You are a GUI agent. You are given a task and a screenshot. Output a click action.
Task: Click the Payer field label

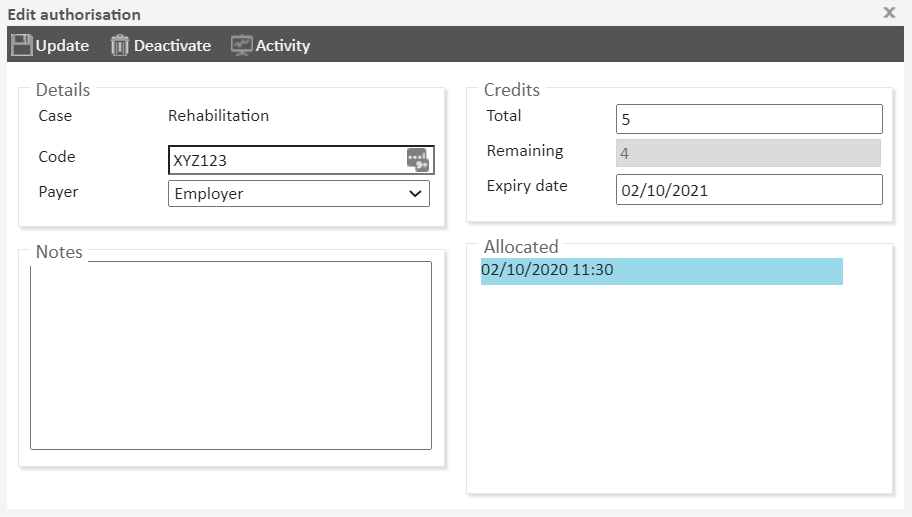[58, 192]
